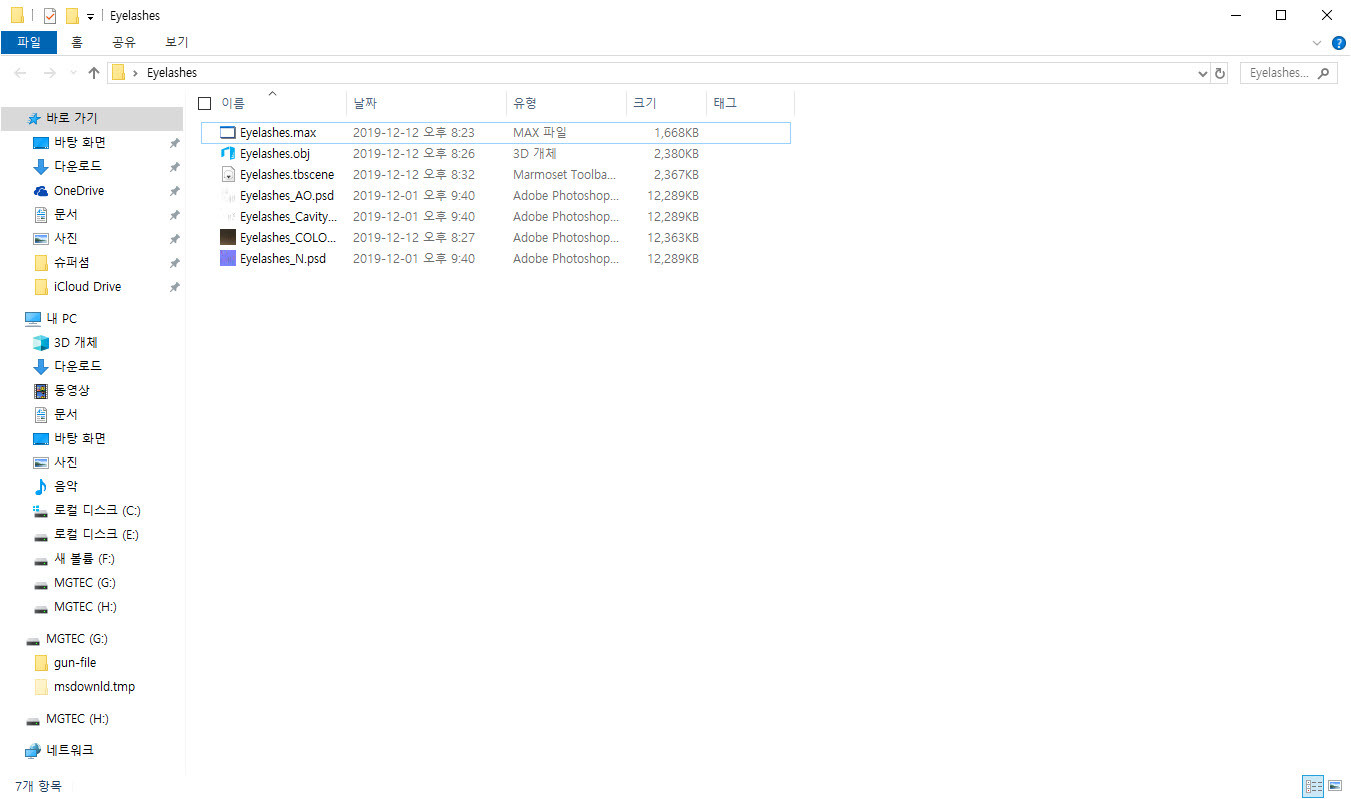The width and height of the screenshot is (1351, 799).
Task: Sort by the 태그 column header
Action: coord(725,103)
